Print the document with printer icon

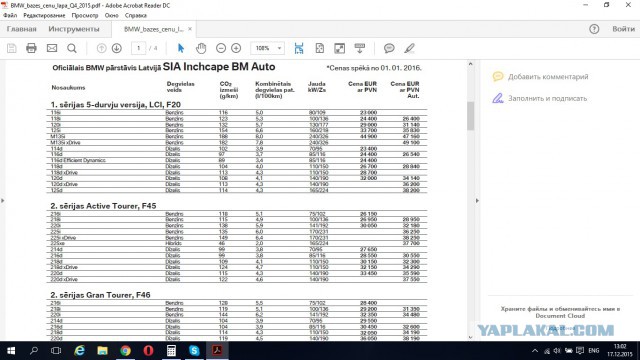[x=31, y=48]
